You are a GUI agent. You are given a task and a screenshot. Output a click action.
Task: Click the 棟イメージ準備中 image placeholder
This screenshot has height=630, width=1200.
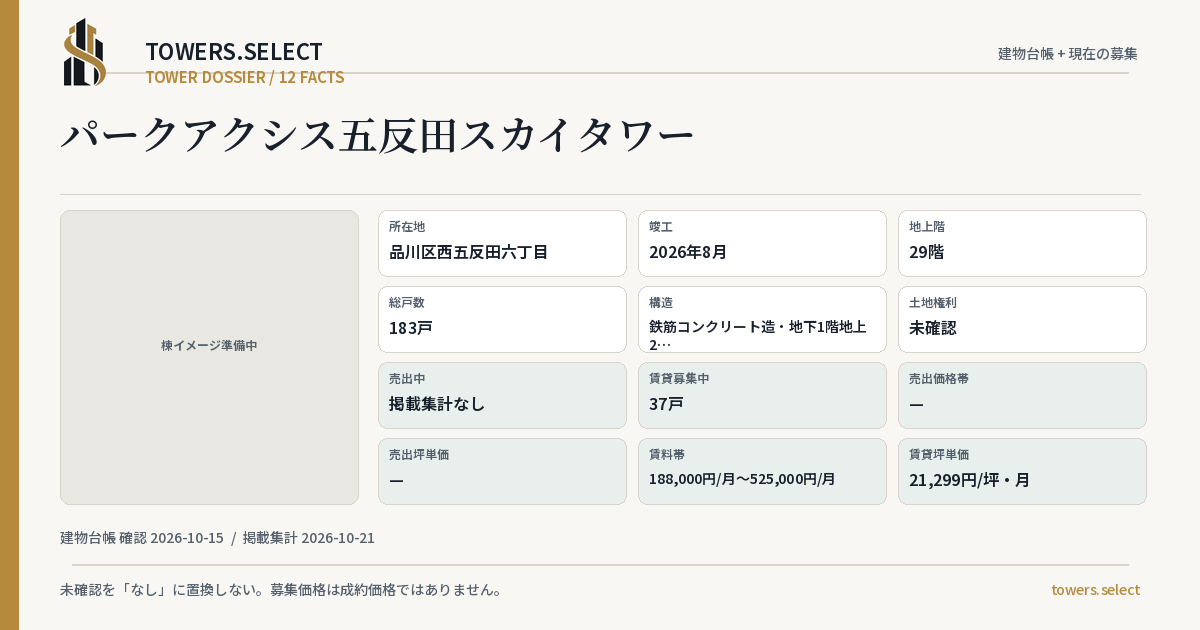coord(209,357)
